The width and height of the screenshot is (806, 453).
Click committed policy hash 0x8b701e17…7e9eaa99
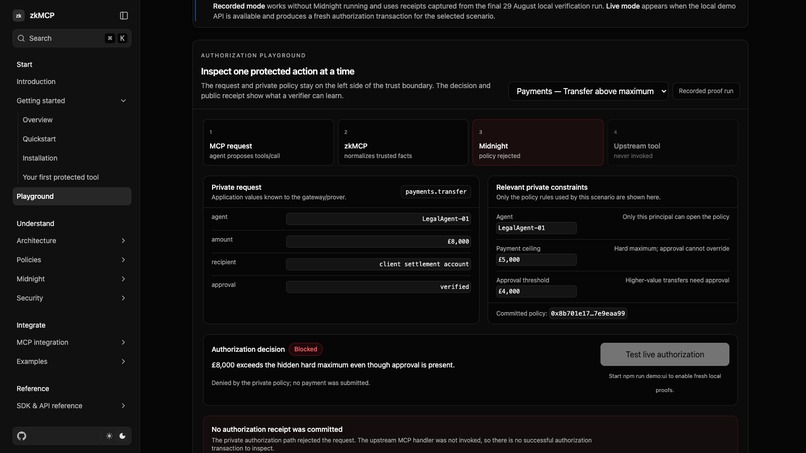[x=588, y=313]
